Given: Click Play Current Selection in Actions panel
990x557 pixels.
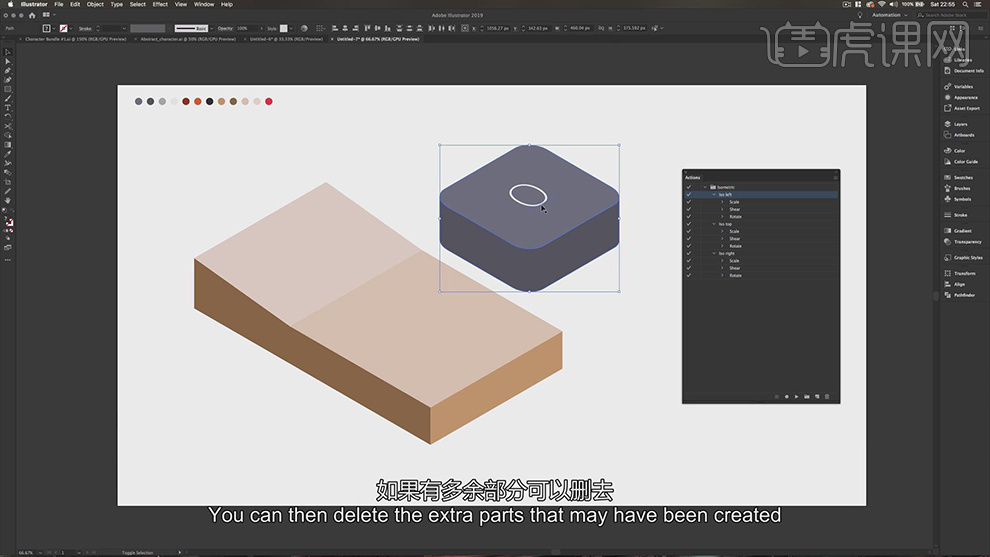Looking at the screenshot, I should pyautogui.click(x=797, y=397).
